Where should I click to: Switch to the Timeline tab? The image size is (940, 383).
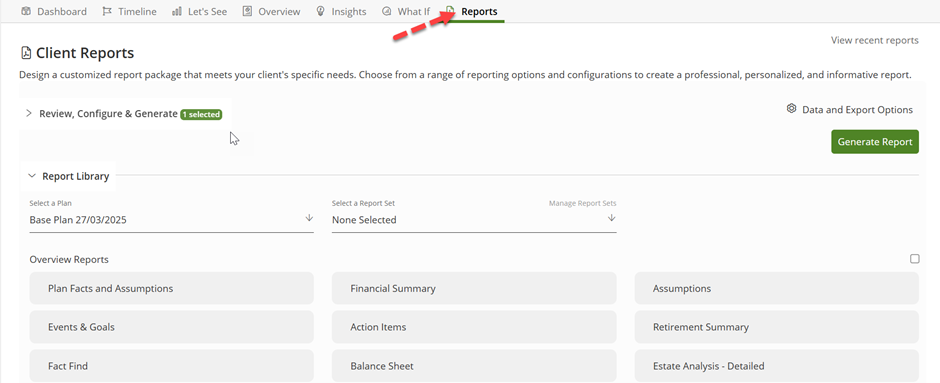(x=129, y=11)
